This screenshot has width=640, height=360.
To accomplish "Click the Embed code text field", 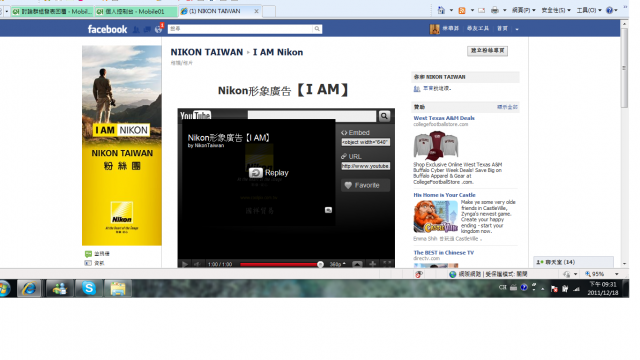I will (x=365, y=142).
